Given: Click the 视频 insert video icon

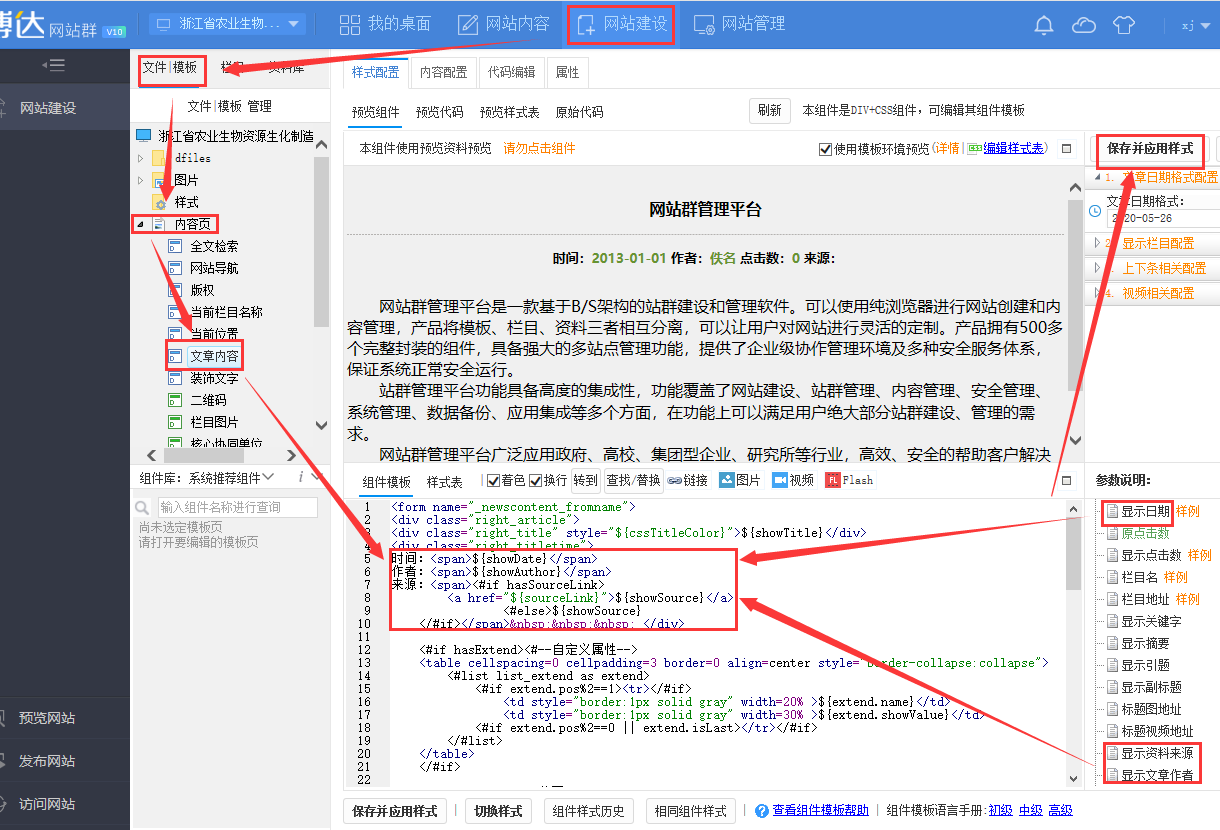Looking at the screenshot, I should point(780,480).
